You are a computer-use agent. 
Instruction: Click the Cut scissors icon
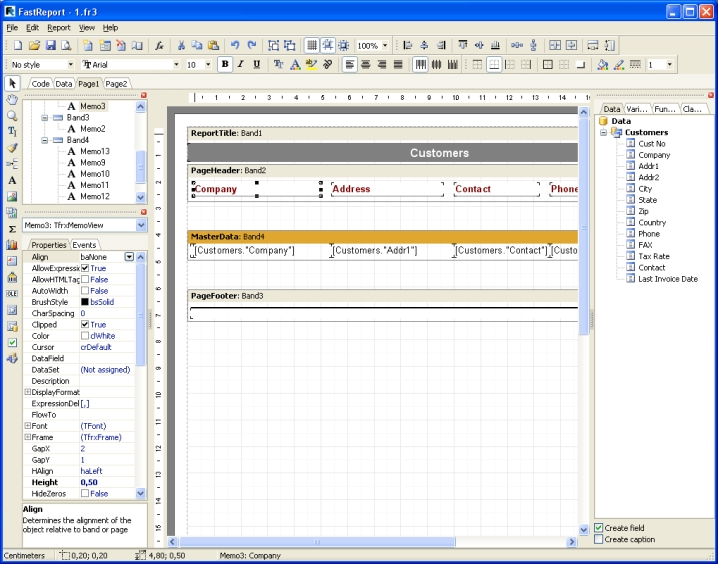tap(181, 46)
